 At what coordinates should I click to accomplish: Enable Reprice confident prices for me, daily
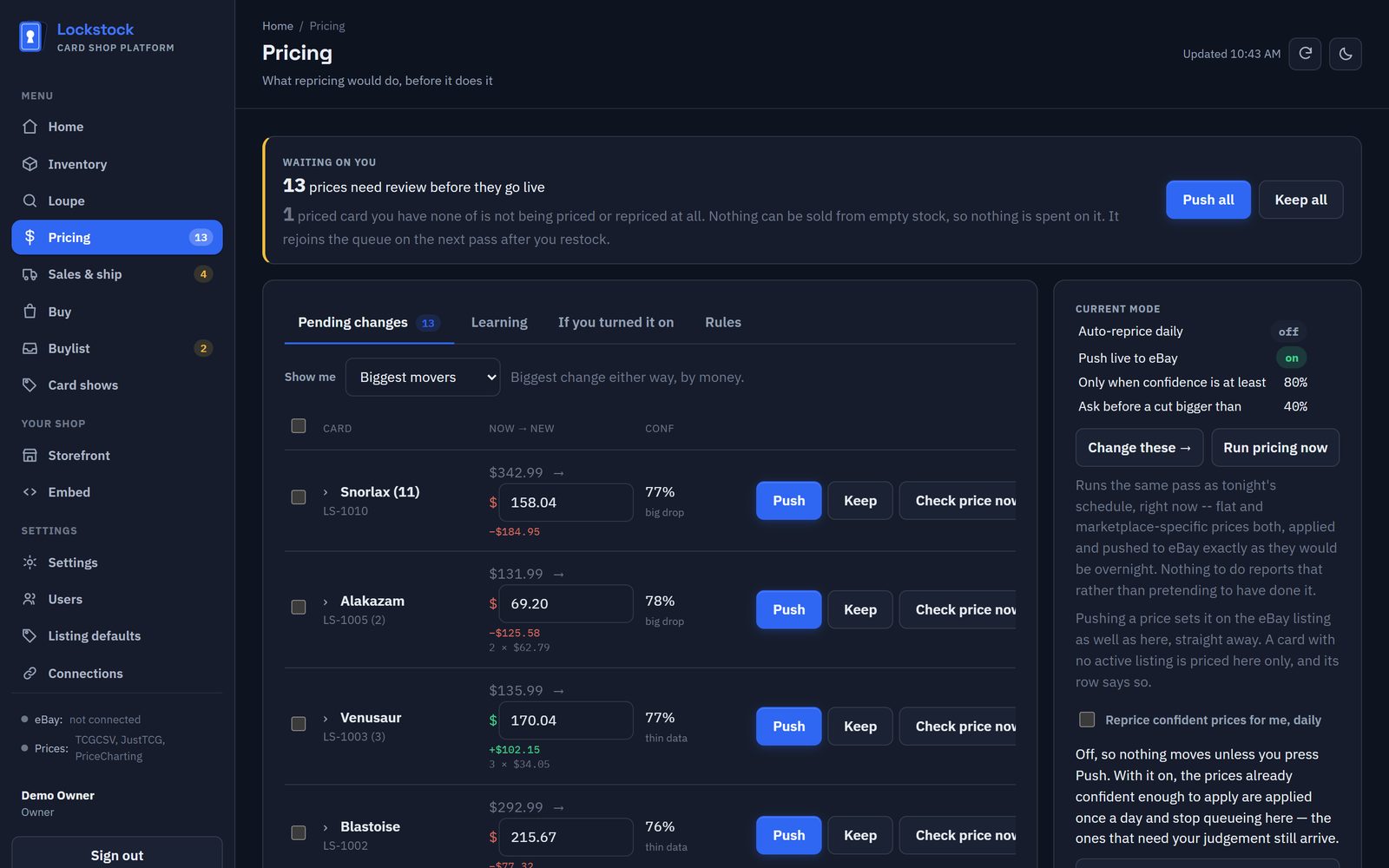point(1087,720)
